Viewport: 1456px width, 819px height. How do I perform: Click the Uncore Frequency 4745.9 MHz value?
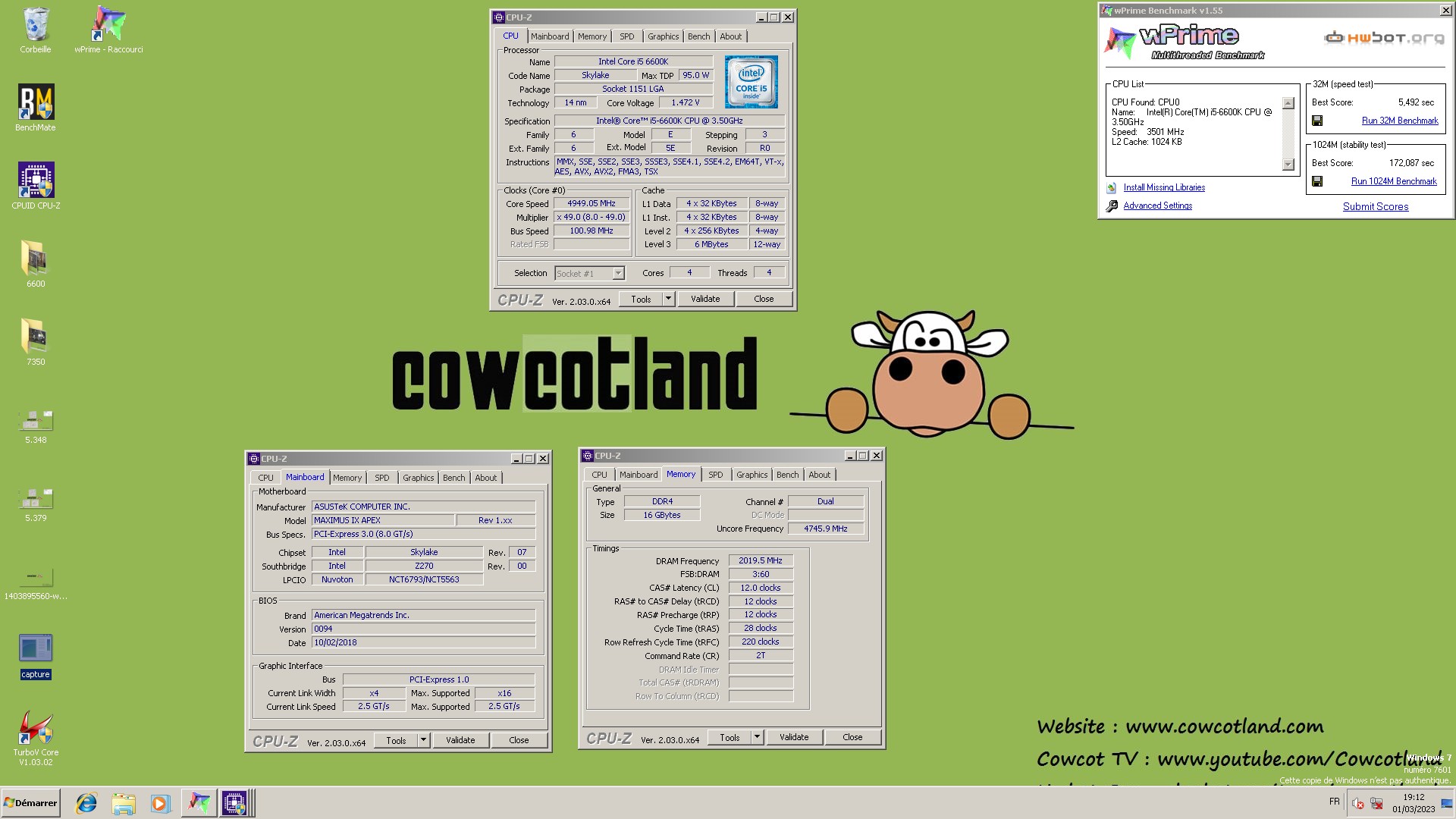pos(826,529)
